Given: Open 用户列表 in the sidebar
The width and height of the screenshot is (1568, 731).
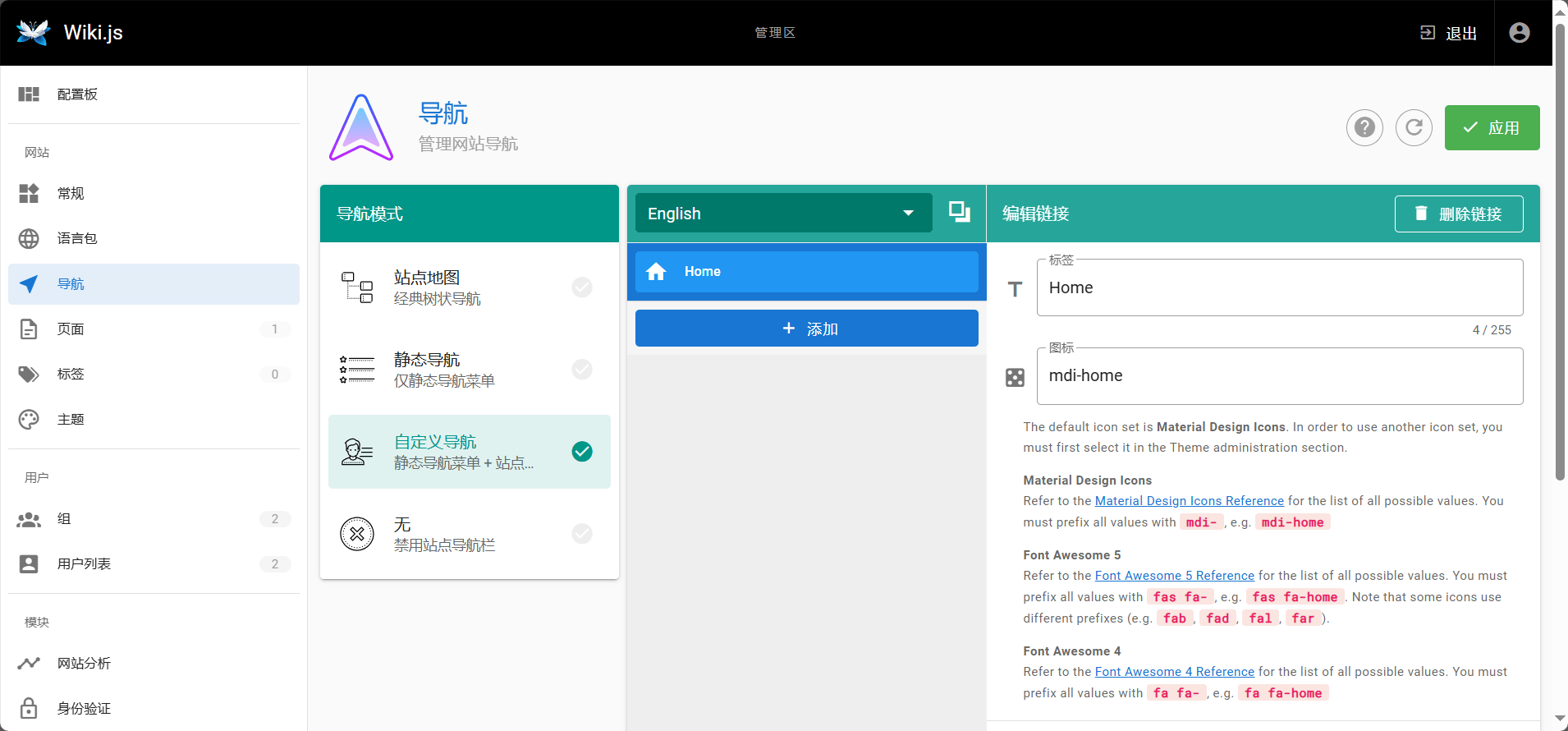Looking at the screenshot, I should 84,564.
